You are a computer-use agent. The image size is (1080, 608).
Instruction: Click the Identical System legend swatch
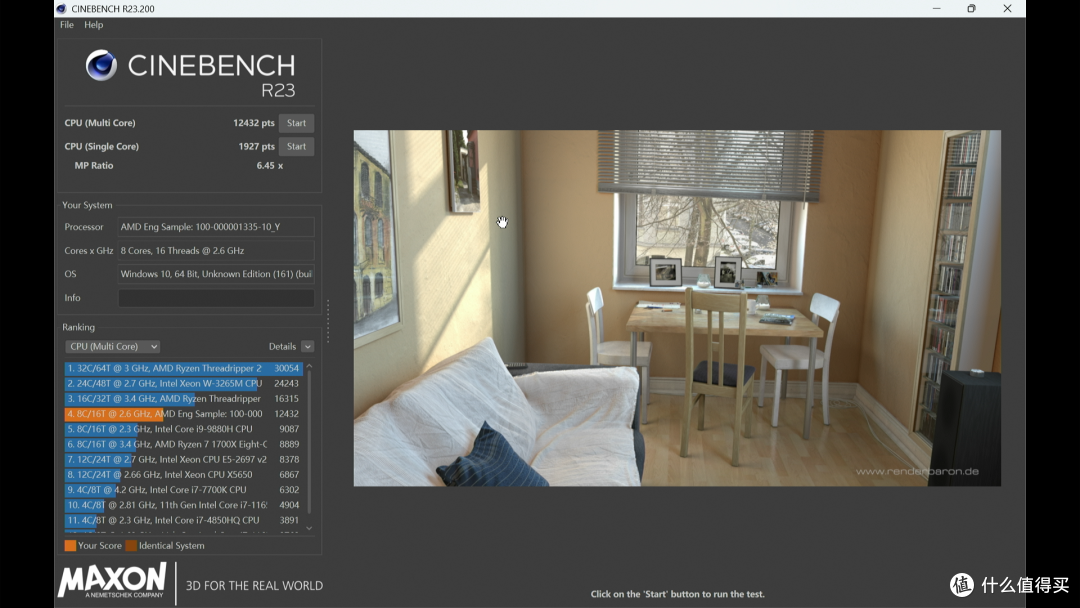131,545
